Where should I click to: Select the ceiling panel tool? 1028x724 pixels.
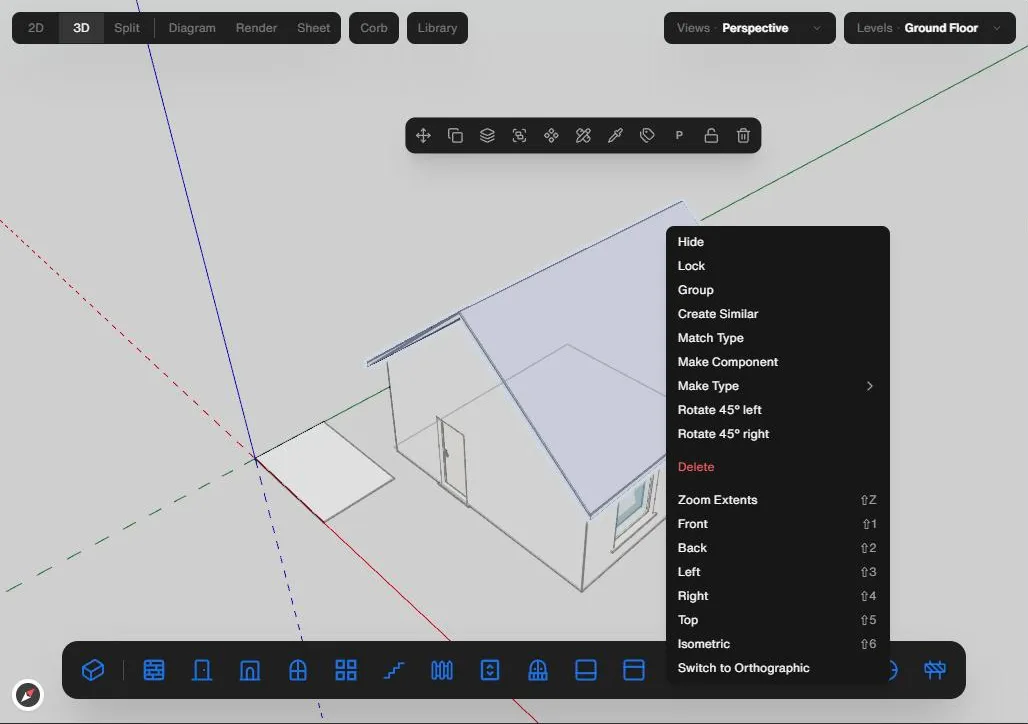pyautogui.click(x=633, y=670)
